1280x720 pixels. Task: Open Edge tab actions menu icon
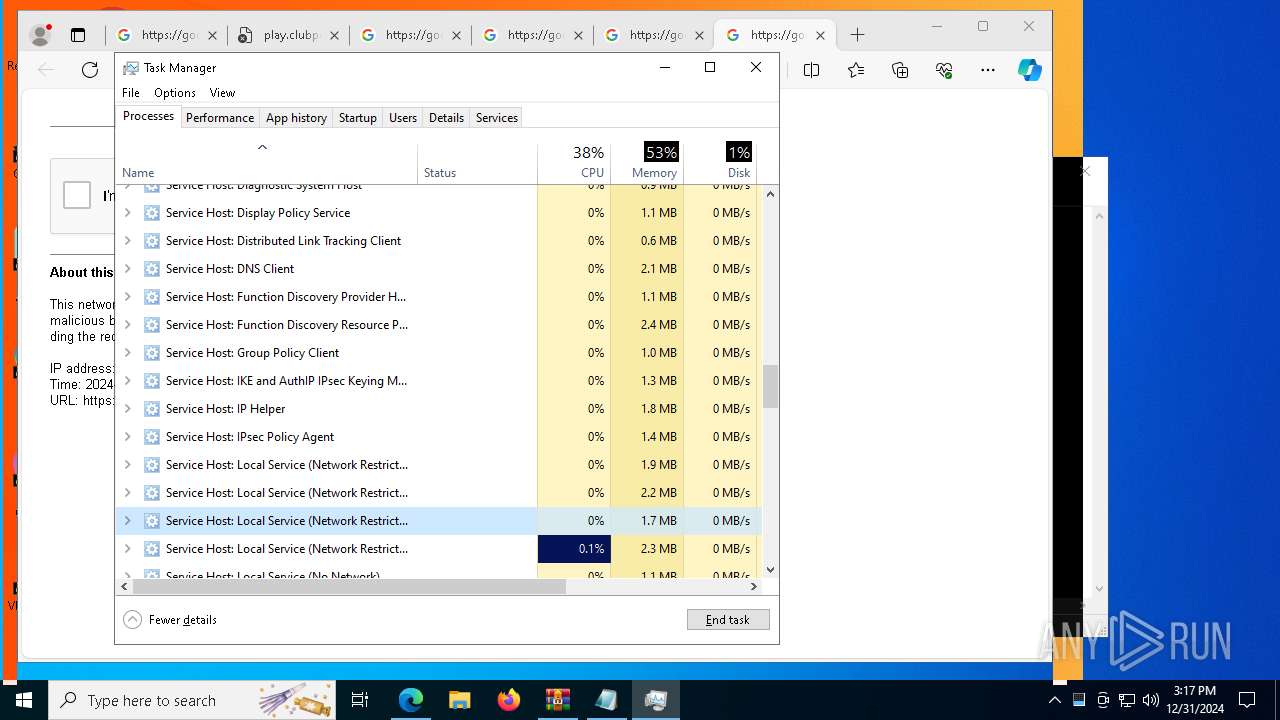(x=78, y=35)
